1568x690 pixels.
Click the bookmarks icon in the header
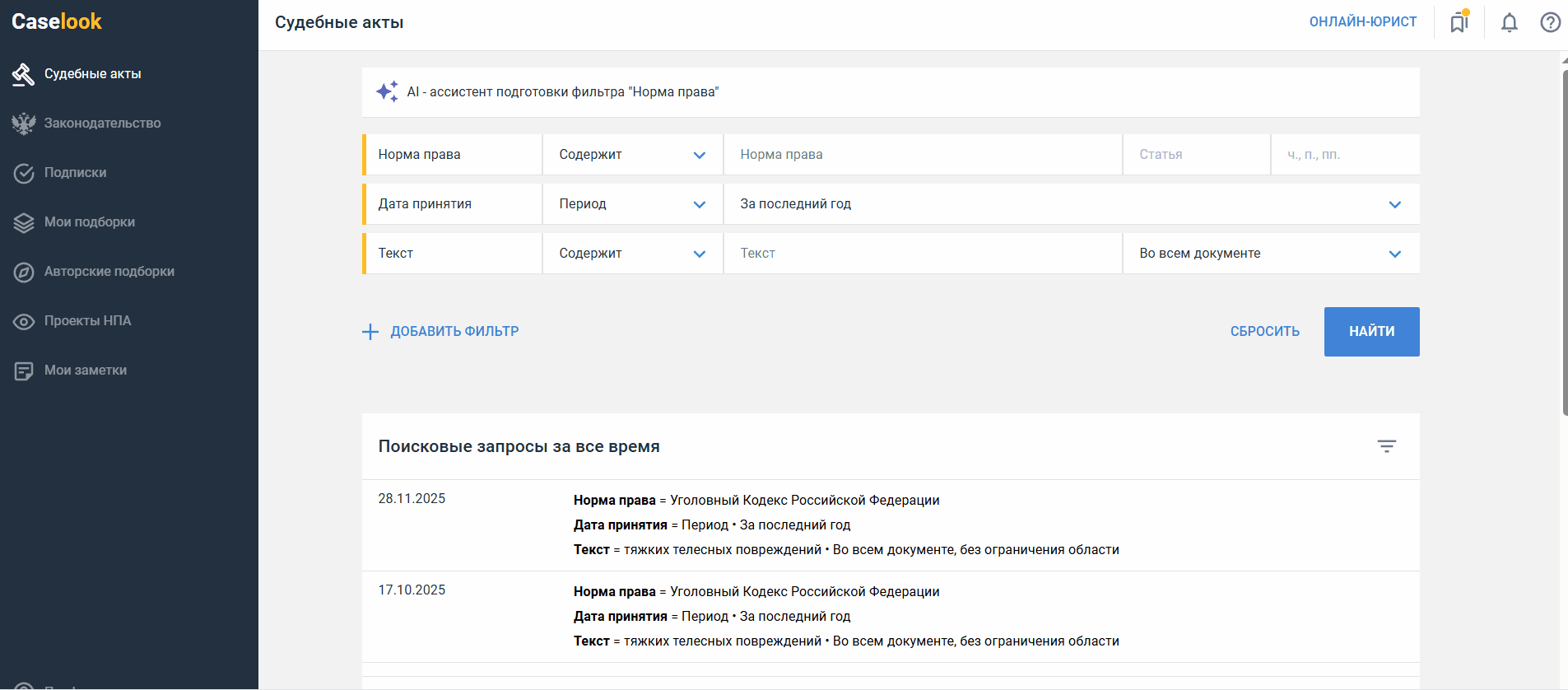1459,22
